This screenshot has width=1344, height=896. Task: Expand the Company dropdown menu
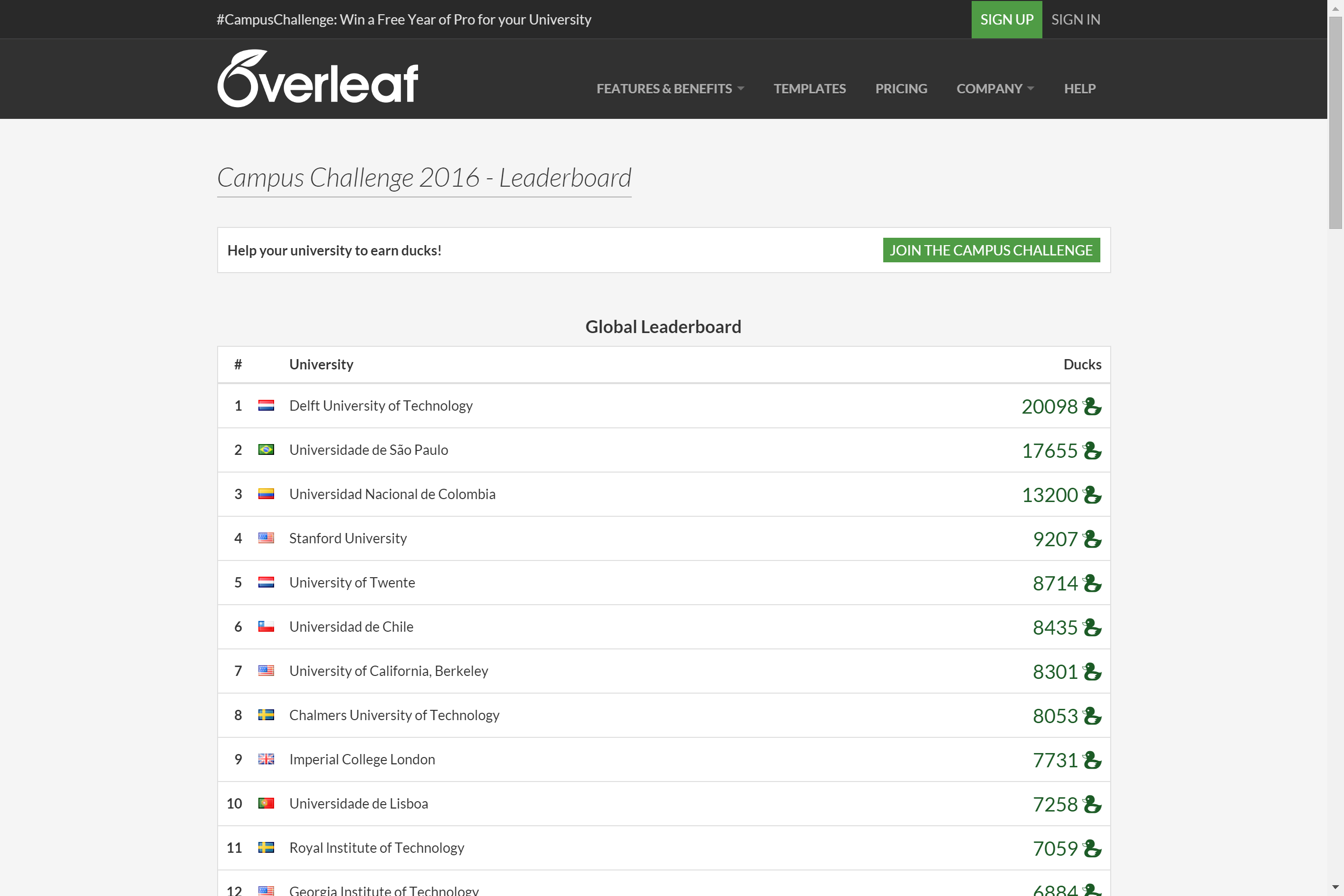tap(995, 88)
